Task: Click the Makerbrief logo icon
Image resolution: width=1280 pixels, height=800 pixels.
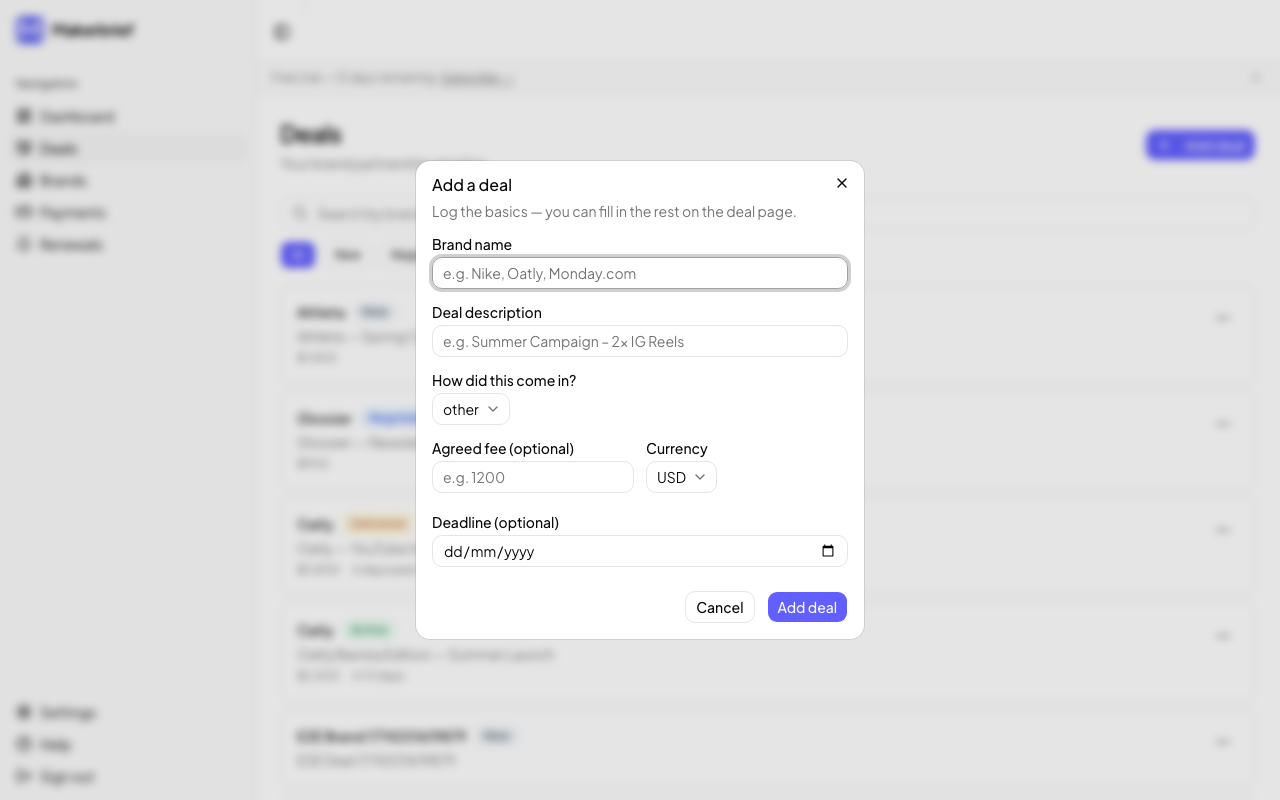Action: coord(29,29)
